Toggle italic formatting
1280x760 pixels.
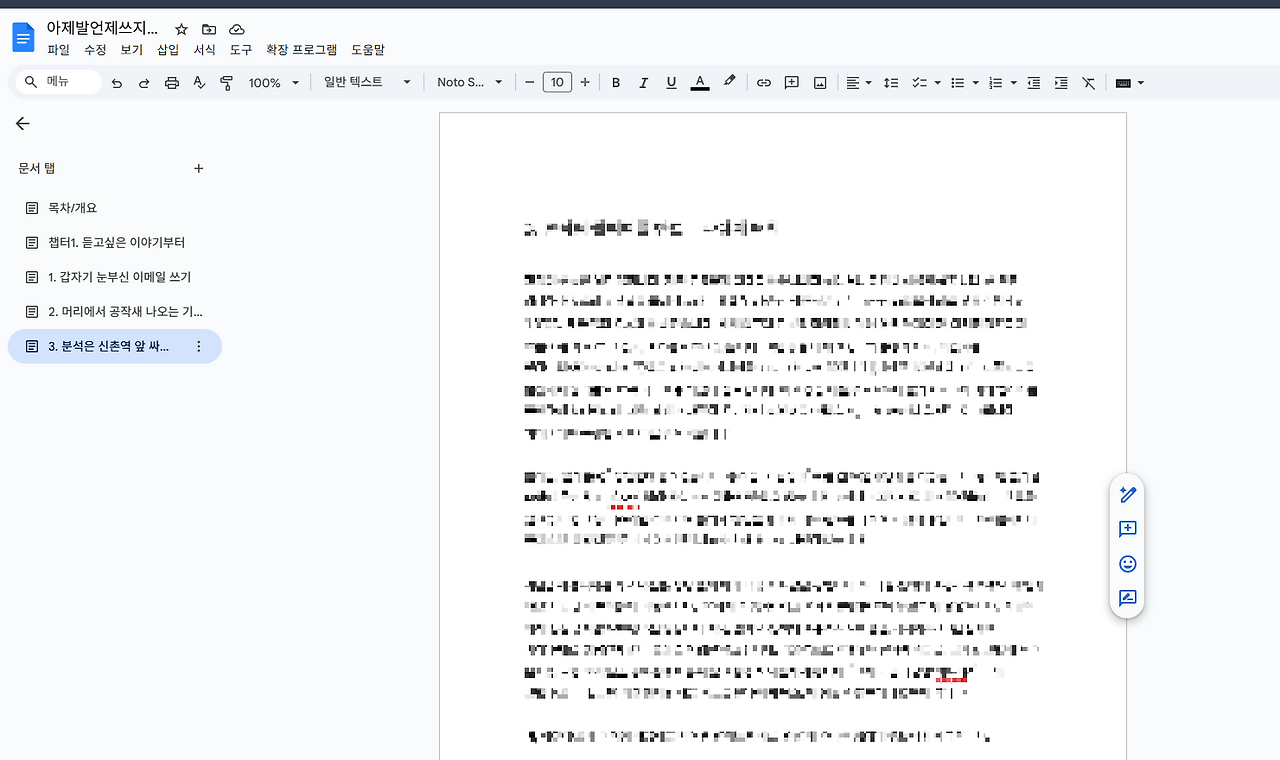pyautogui.click(x=644, y=83)
